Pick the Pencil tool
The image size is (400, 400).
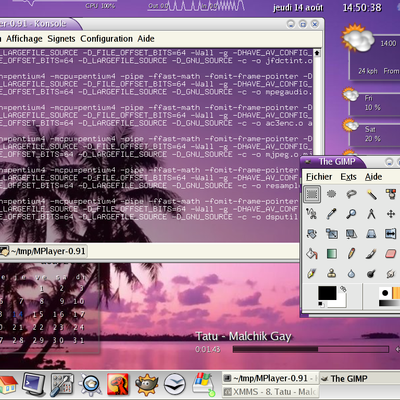(351, 254)
